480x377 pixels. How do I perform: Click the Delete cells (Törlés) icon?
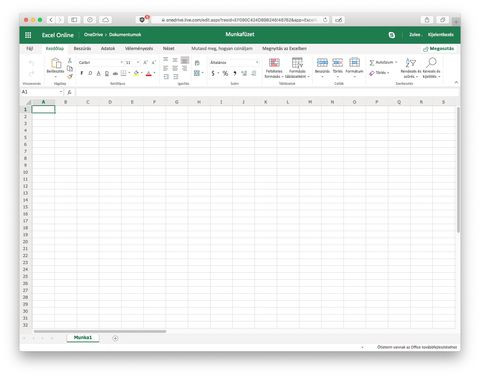(337, 62)
